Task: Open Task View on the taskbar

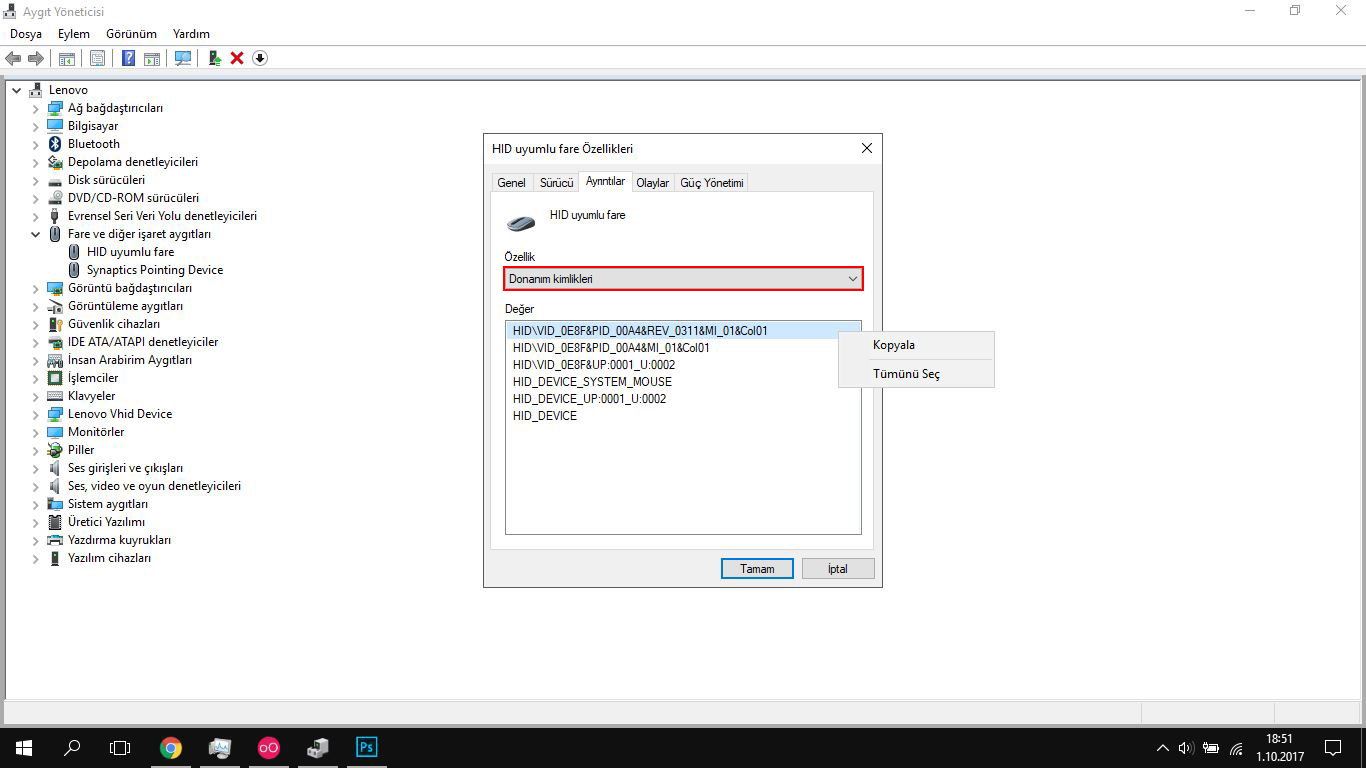Action: [120, 747]
